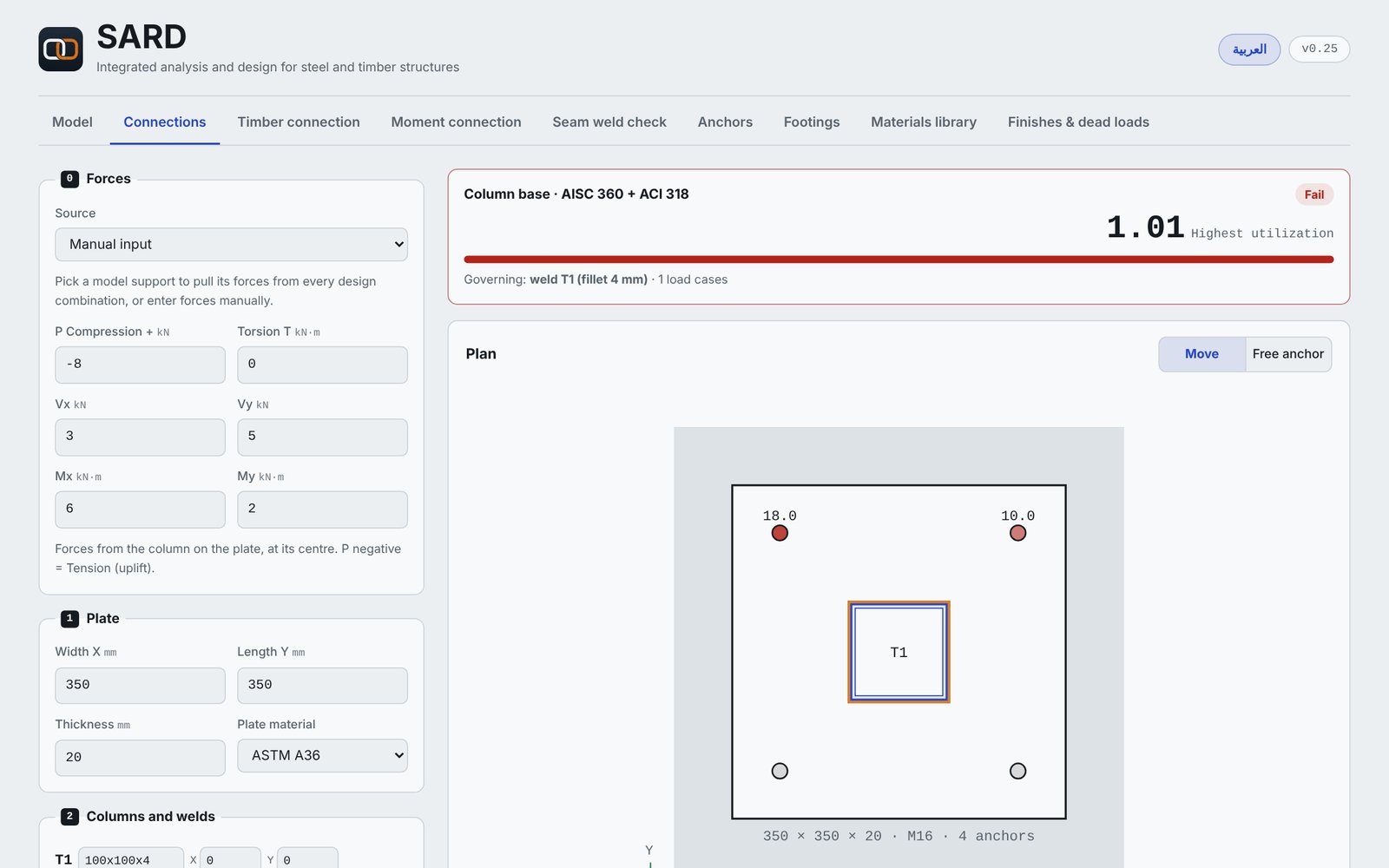Open the Model tab
Viewport: 1389px width, 868px height.
pyautogui.click(x=72, y=122)
